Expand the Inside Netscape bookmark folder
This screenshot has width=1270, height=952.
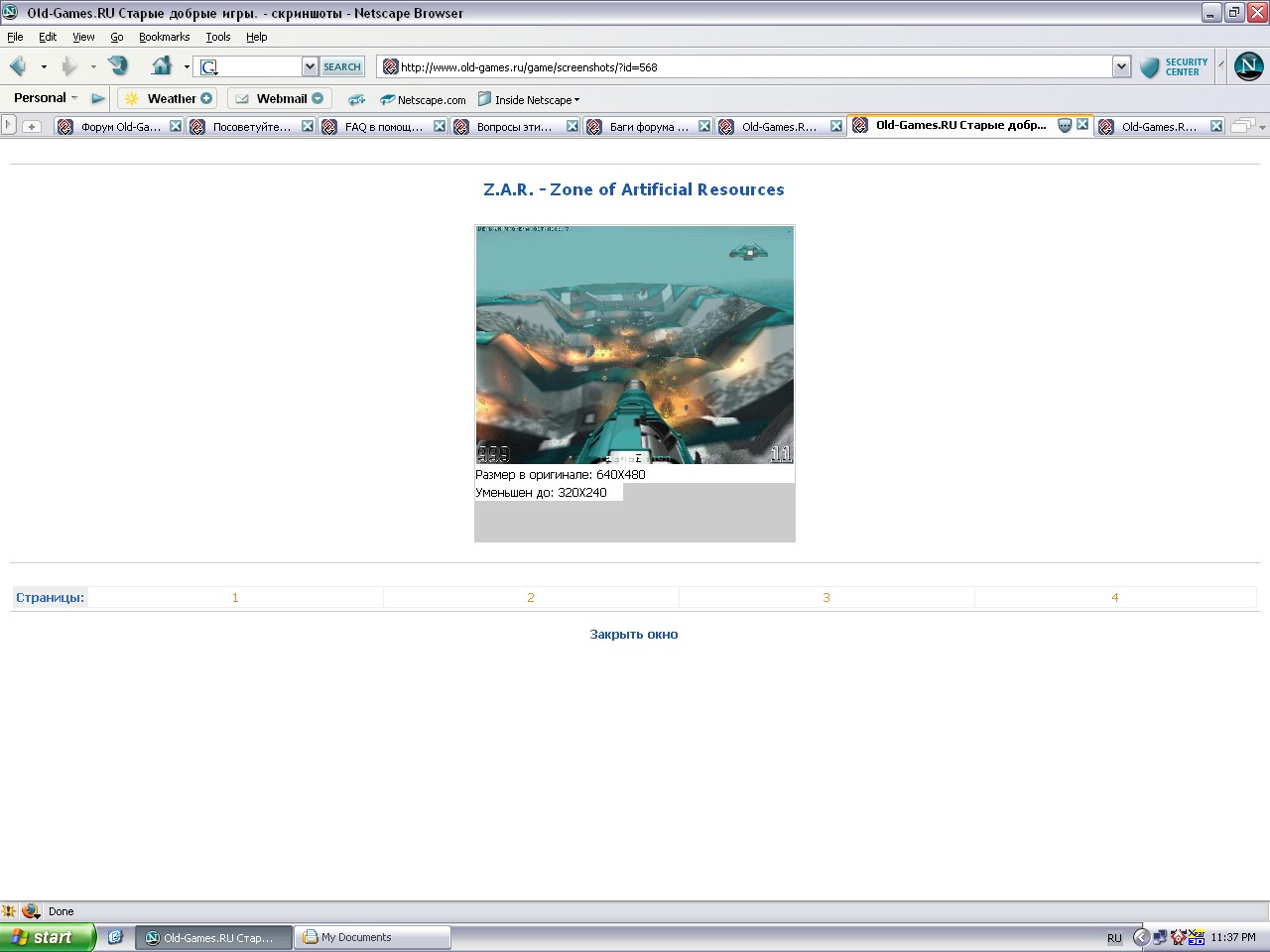[x=529, y=99]
